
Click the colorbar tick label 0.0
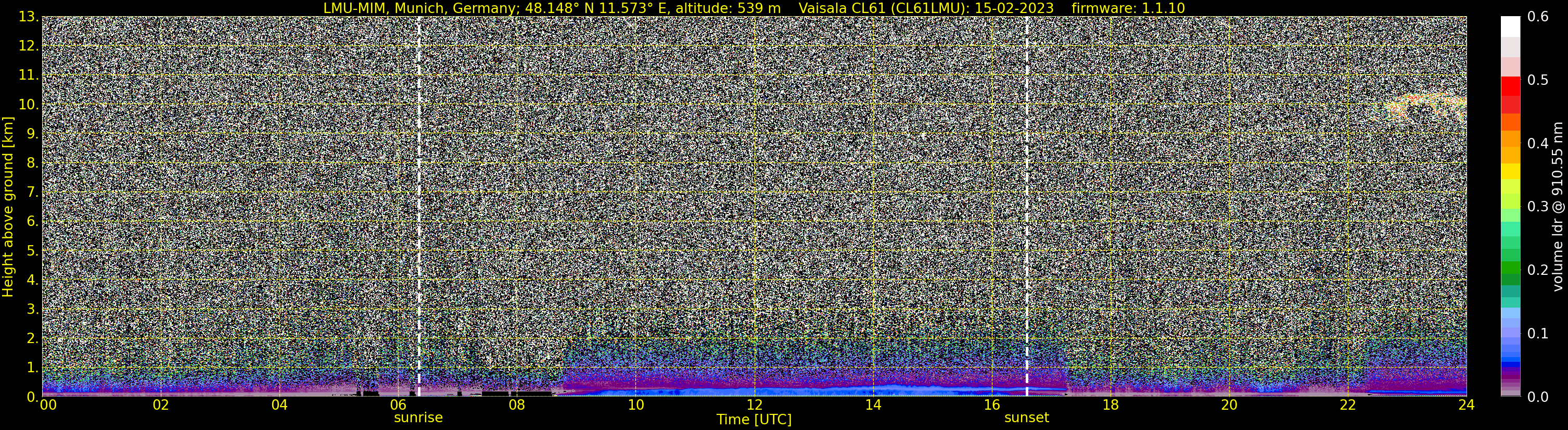coord(1538,397)
